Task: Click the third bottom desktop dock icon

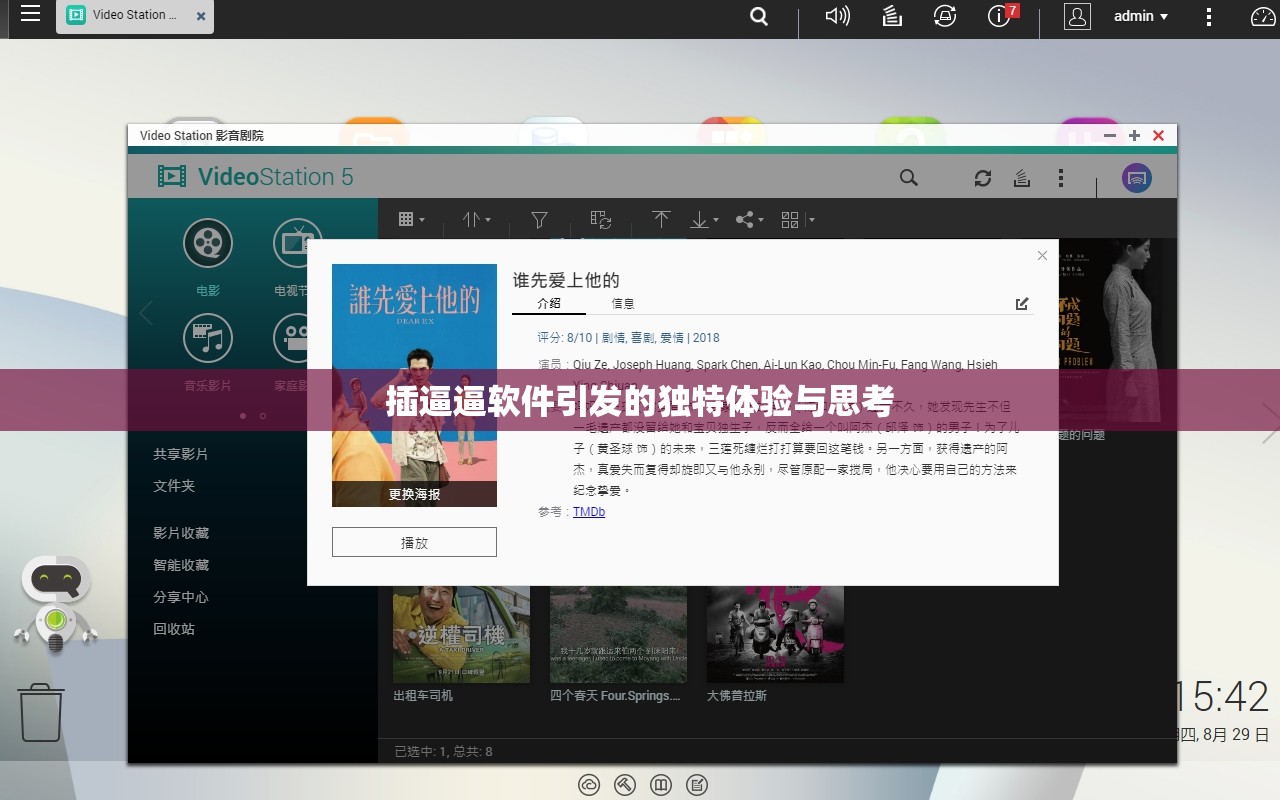Action: click(661, 785)
